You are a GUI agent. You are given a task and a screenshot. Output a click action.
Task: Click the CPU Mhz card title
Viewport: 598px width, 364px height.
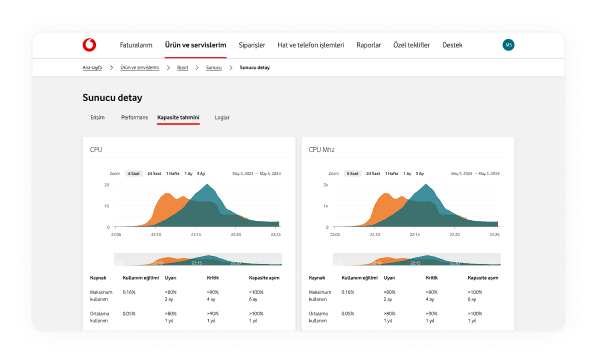coord(321,150)
